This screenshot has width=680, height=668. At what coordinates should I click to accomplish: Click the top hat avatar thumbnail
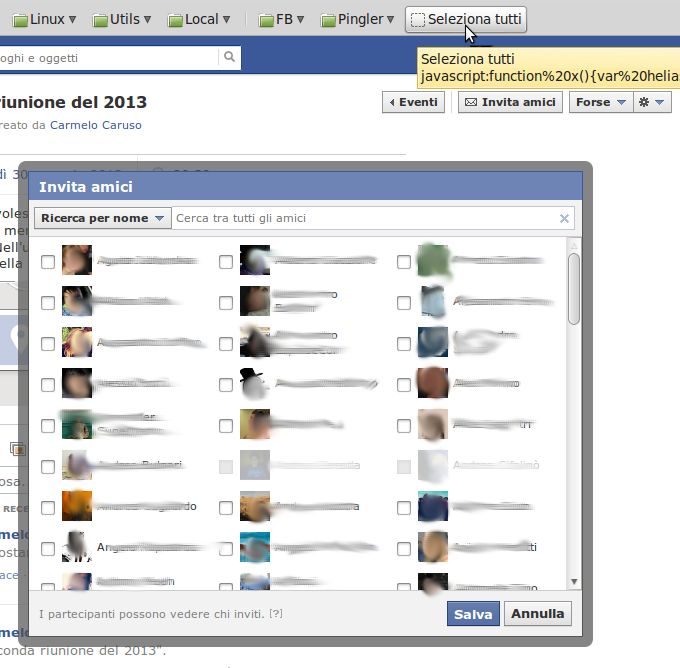coord(255,383)
